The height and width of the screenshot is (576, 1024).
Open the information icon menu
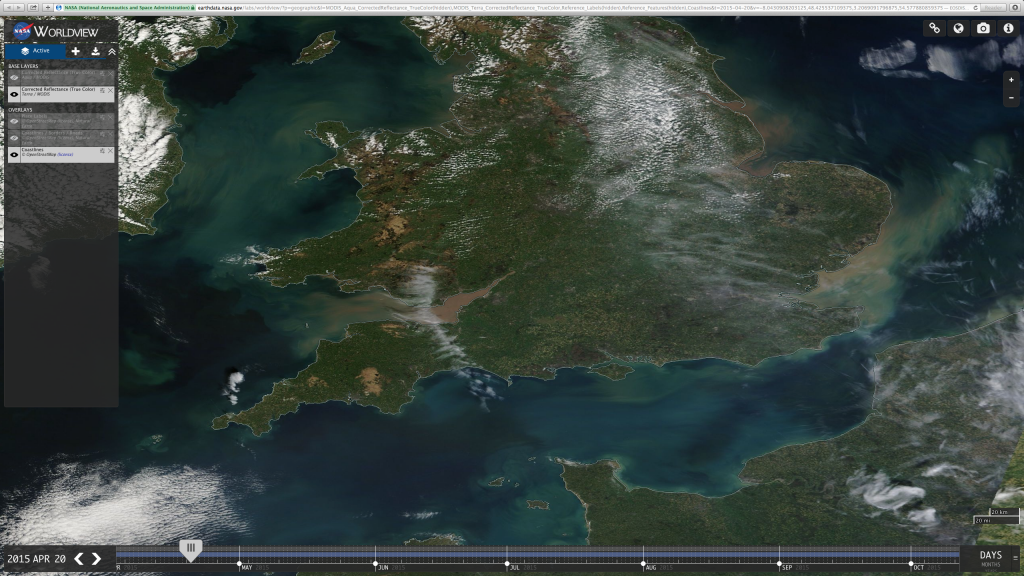tap(1008, 28)
